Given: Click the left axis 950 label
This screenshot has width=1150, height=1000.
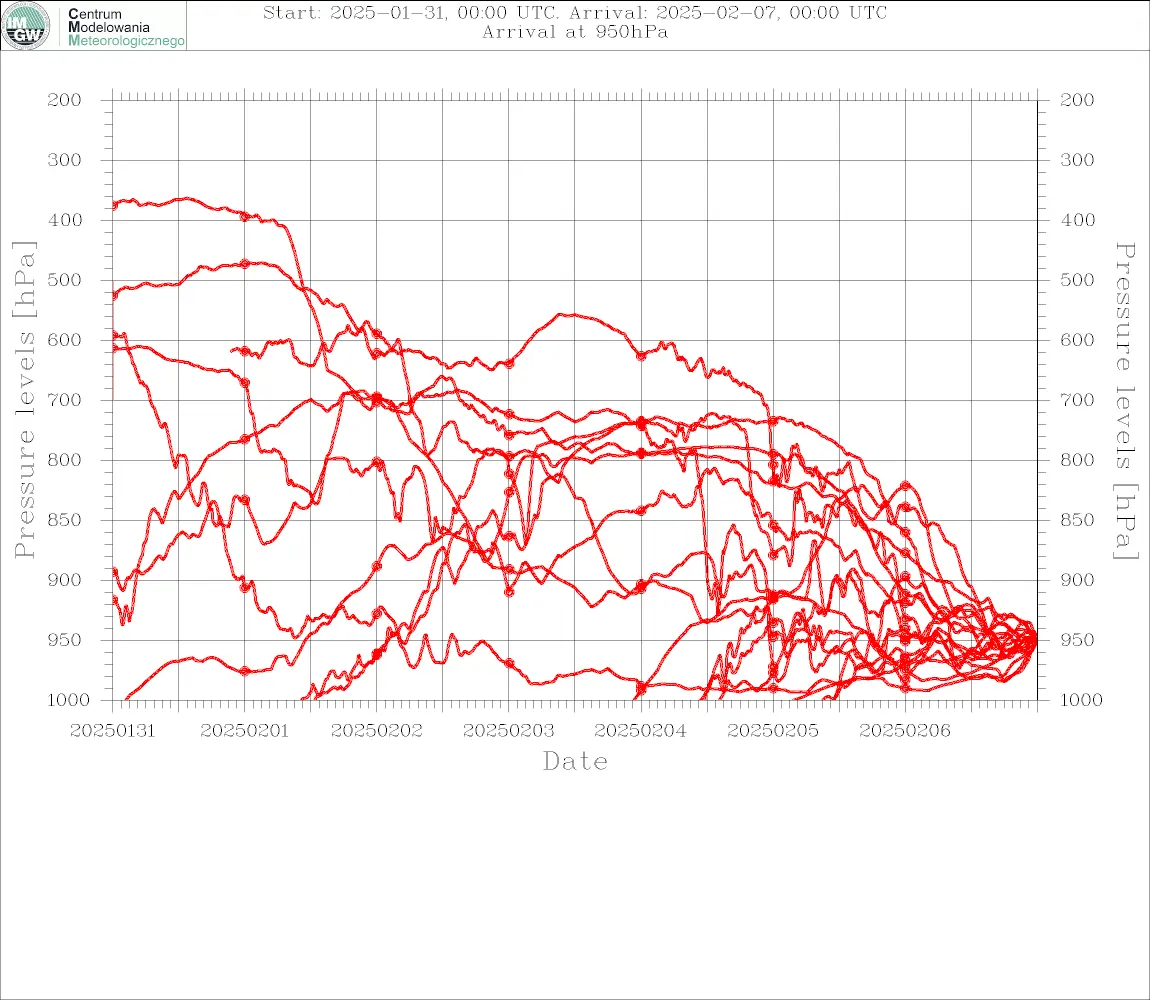Looking at the screenshot, I should 65,640.
